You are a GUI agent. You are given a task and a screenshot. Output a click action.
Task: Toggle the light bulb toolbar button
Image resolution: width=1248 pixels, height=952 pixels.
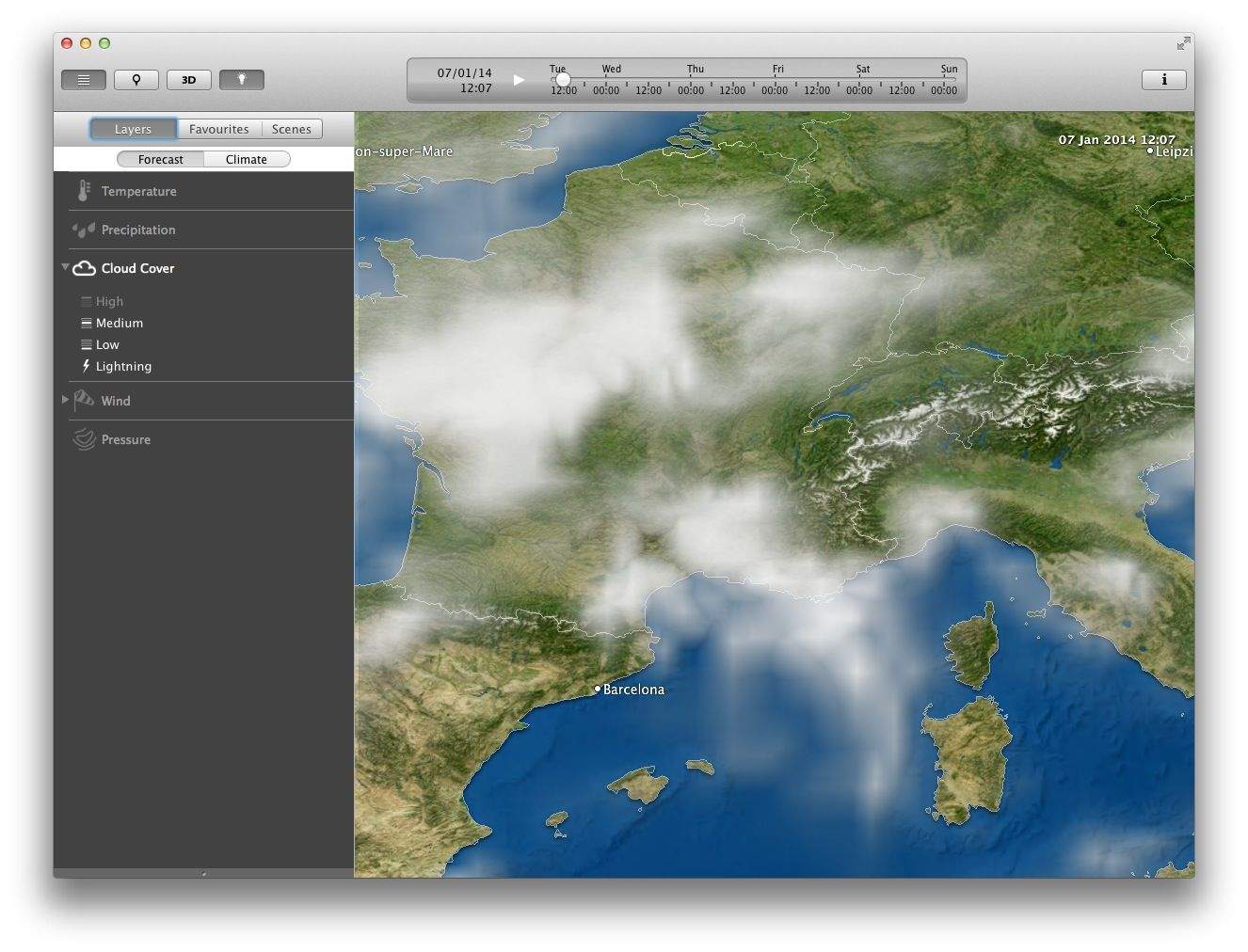(x=242, y=80)
